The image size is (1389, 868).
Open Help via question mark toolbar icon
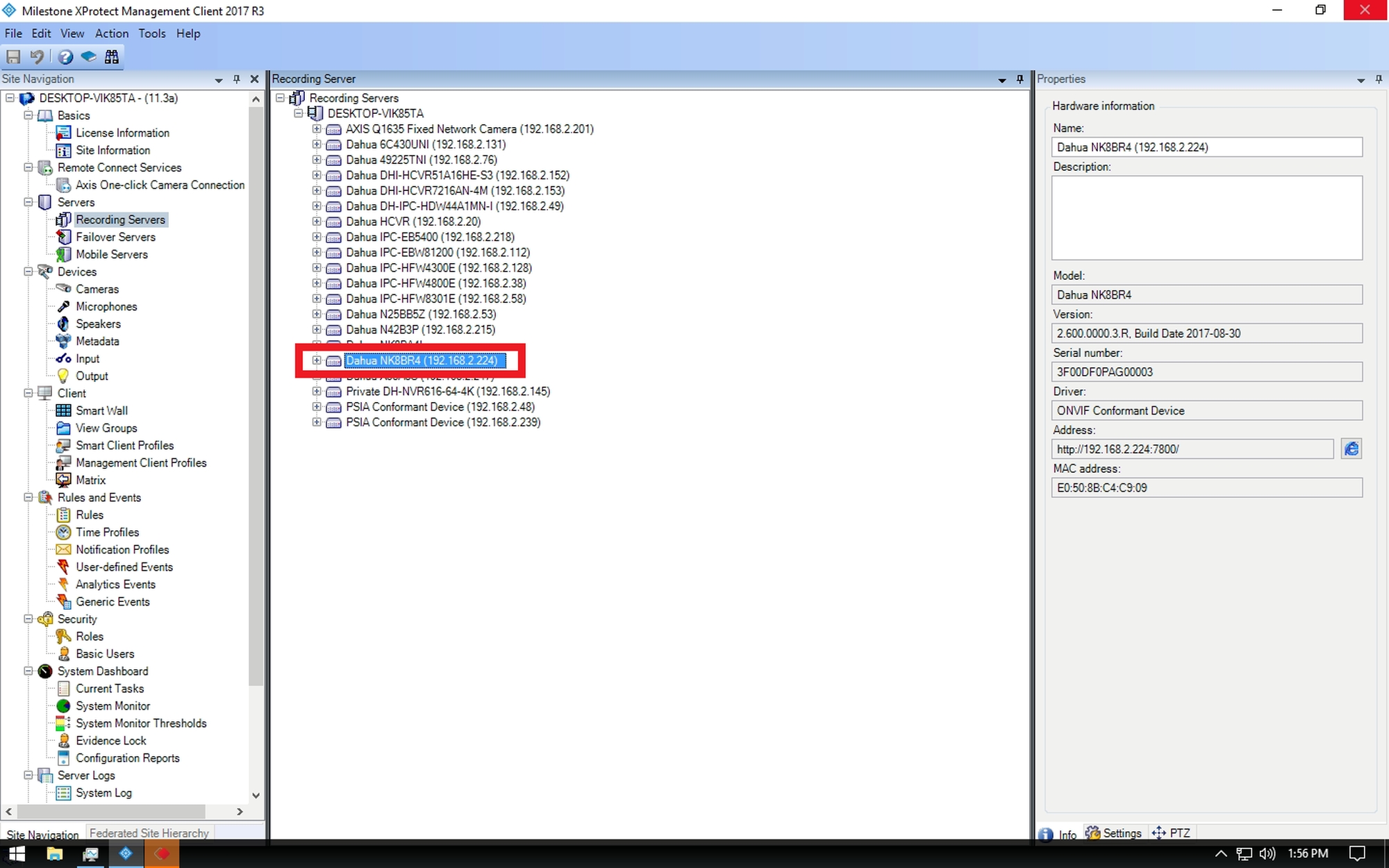tap(65, 57)
